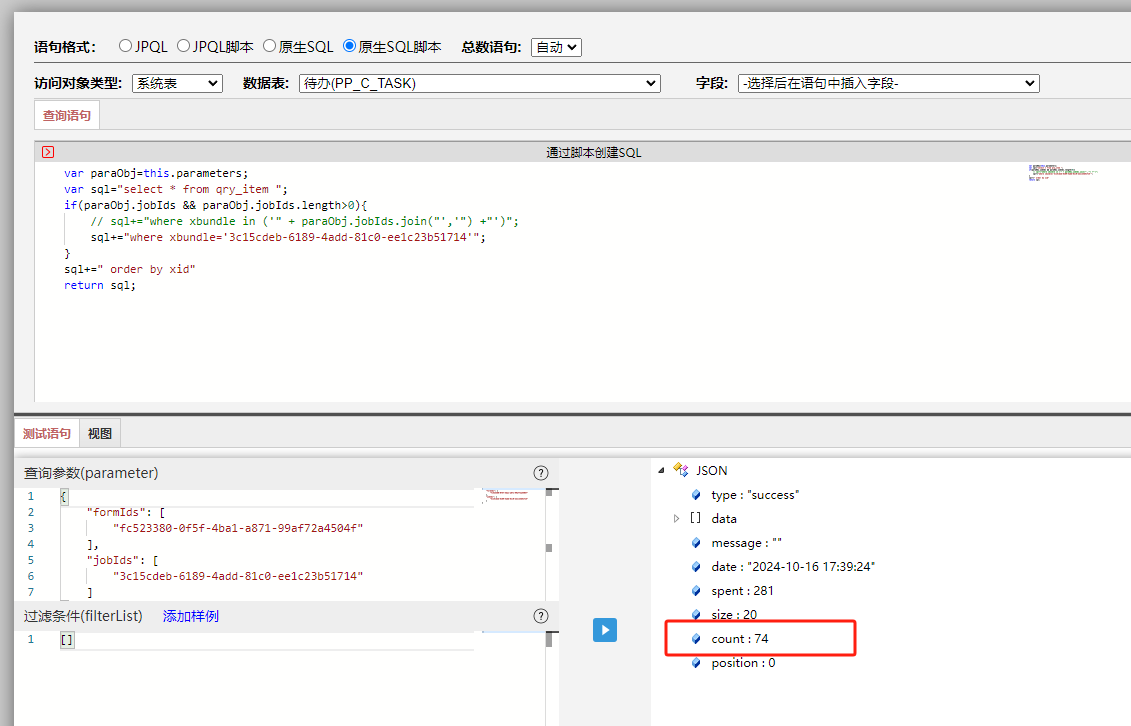Click the 通过脚本创建SQL header title

coord(594,153)
